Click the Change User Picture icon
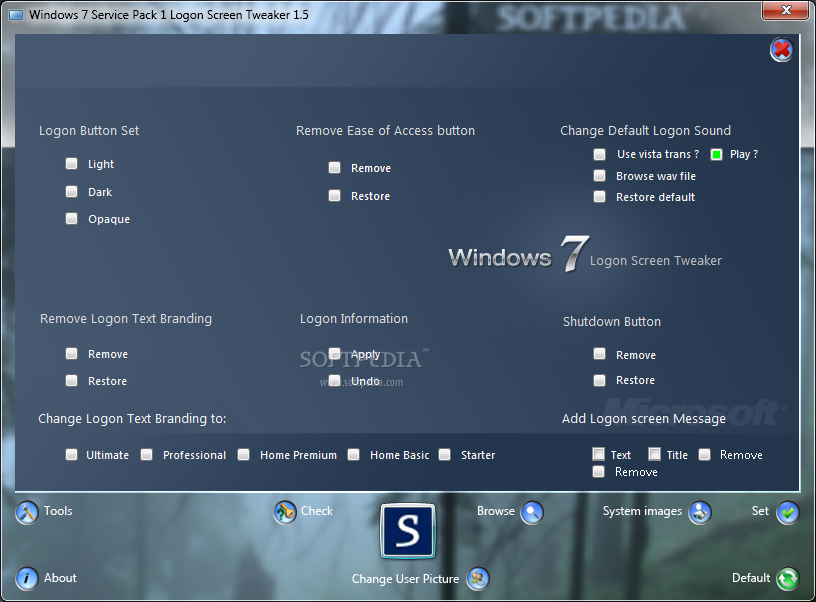The image size is (816, 602). [478, 579]
